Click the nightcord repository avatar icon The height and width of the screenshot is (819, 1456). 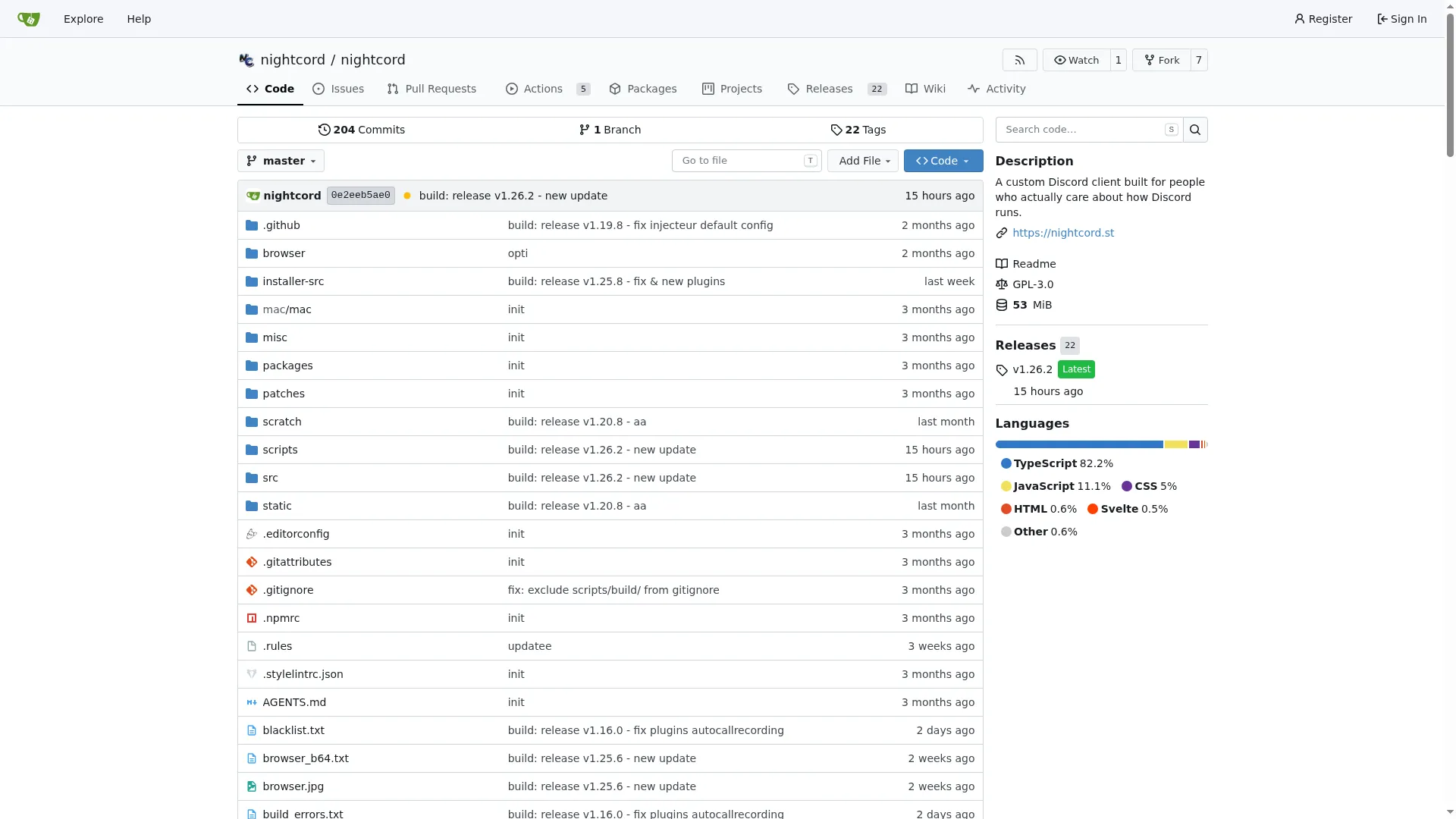click(x=246, y=60)
